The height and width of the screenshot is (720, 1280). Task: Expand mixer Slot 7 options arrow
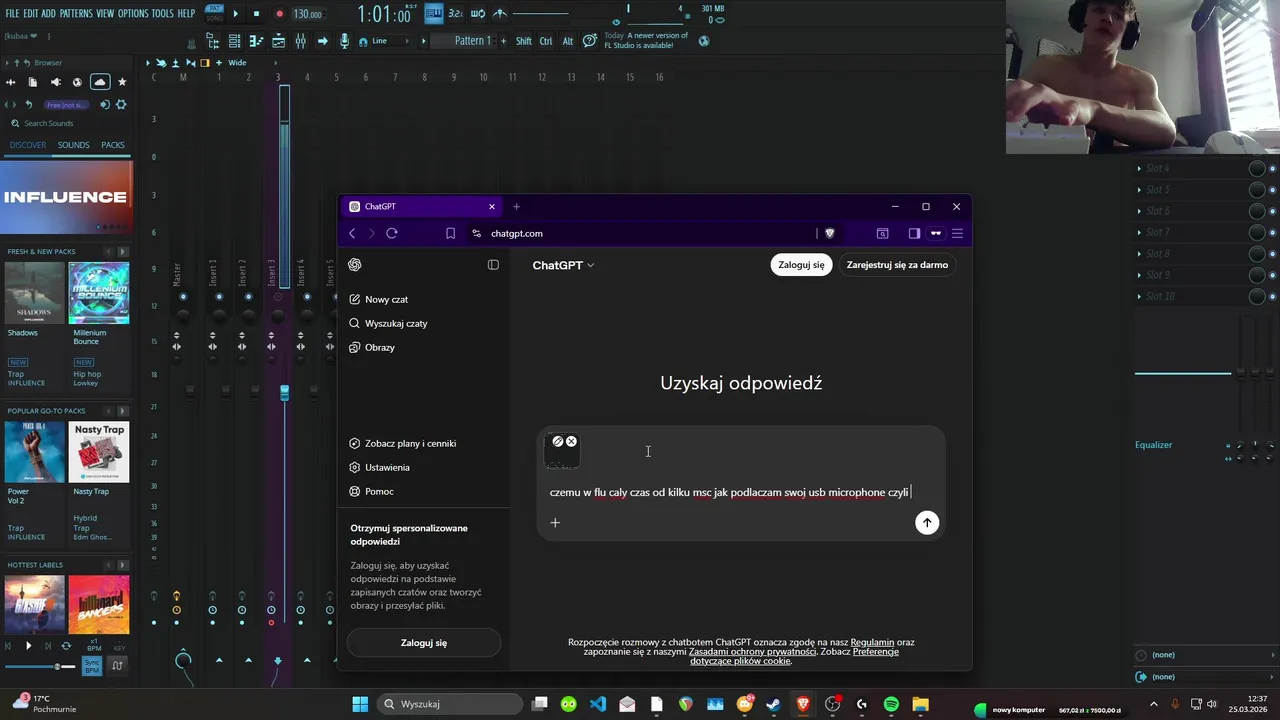pos(1139,232)
